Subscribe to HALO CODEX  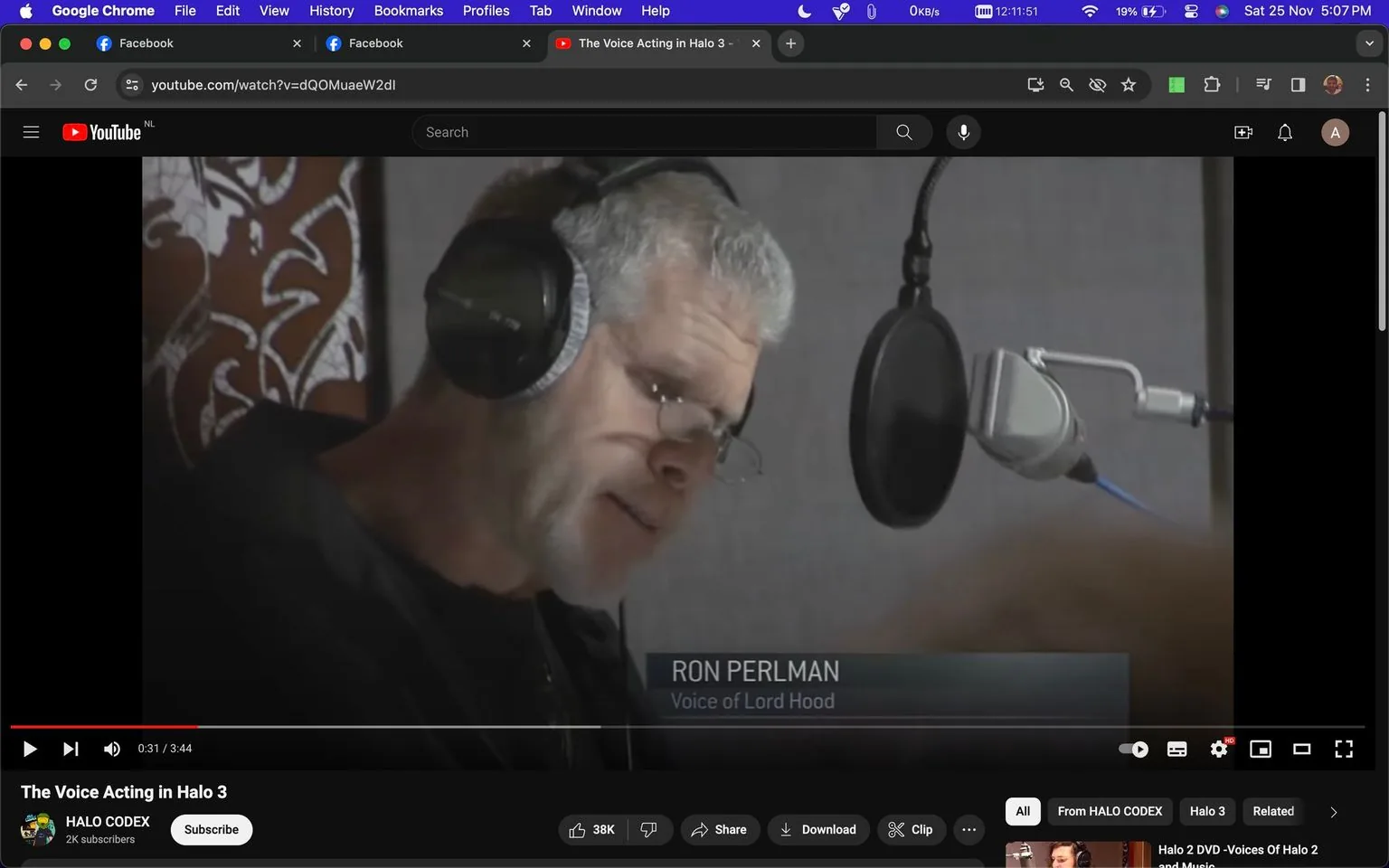click(211, 829)
